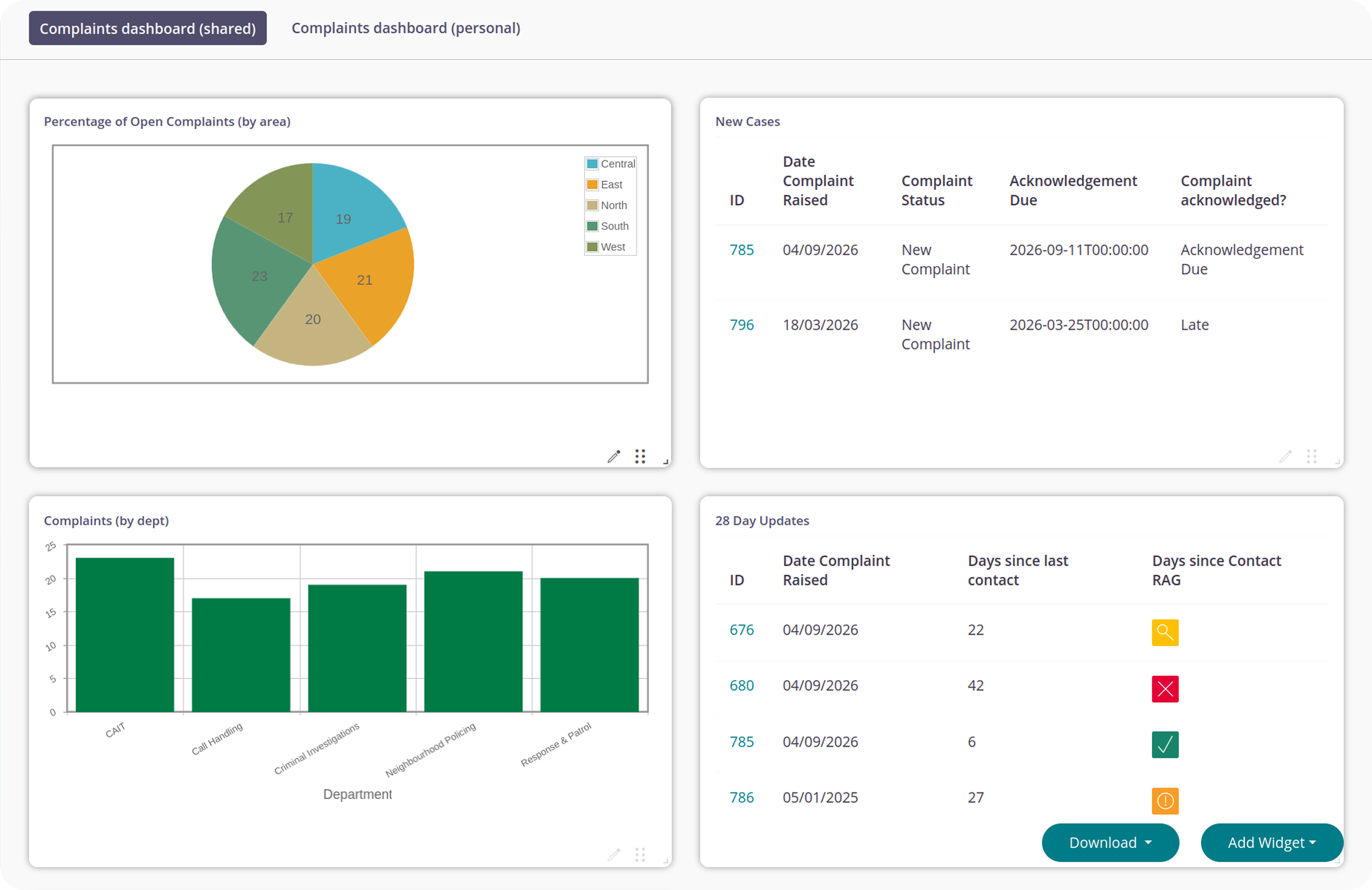The image size is (1372, 890).
Task: Click the '42' days since contact value
Action: click(x=975, y=685)
